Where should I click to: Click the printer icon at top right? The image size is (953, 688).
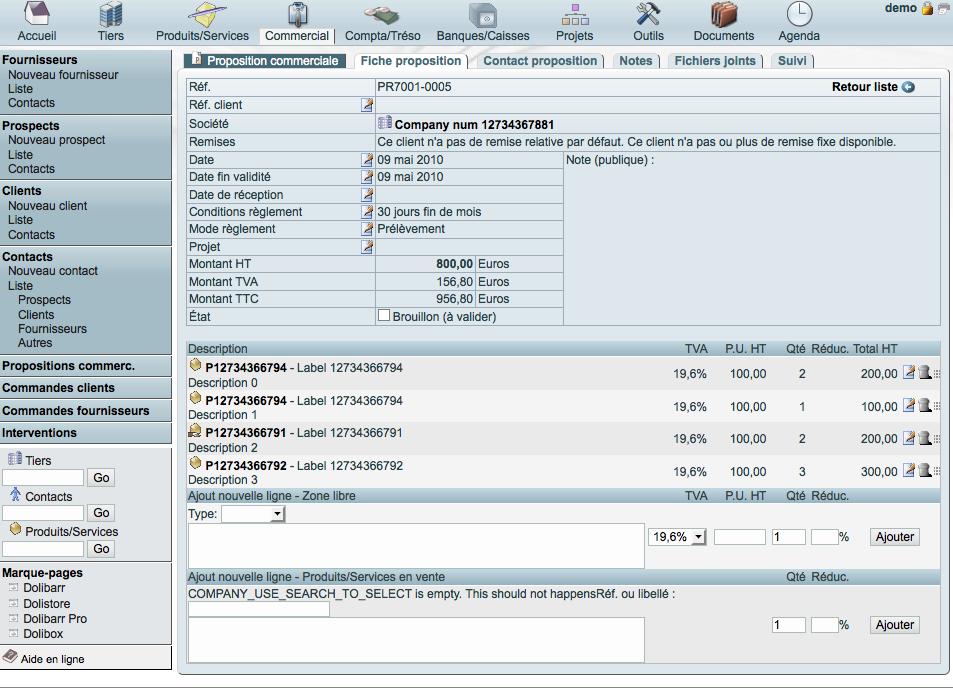coord(943,9)
